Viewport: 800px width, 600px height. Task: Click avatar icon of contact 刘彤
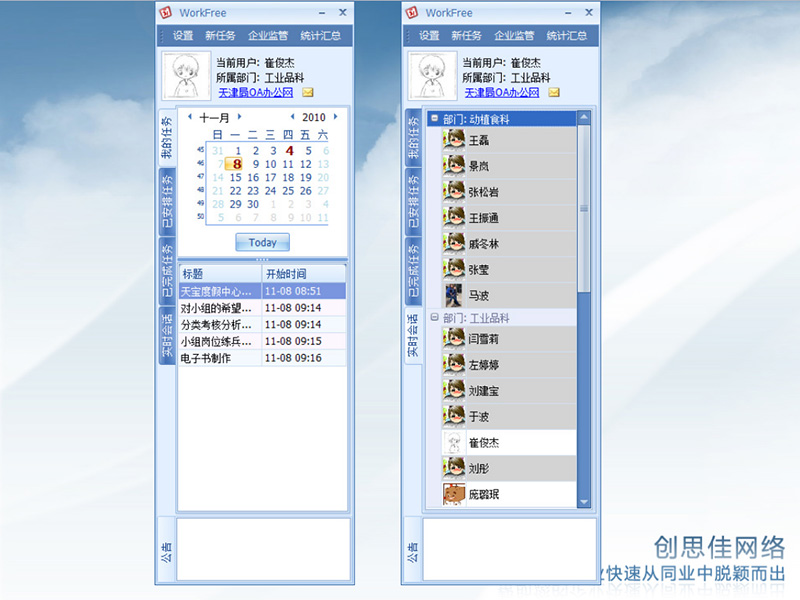[x=454, y=468]
